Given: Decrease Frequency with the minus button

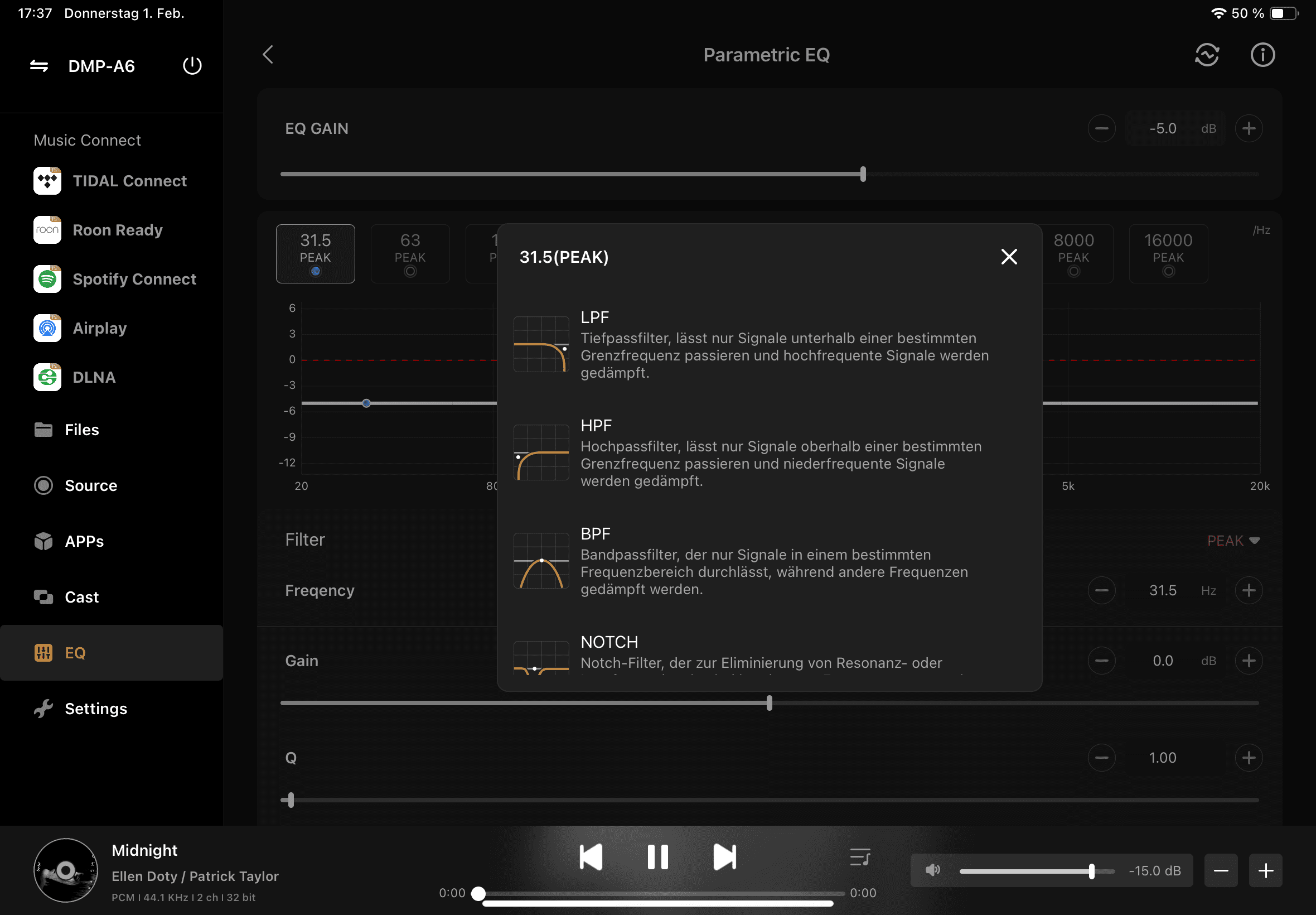Looking at the screenshot, I should tap(1101, 590).
